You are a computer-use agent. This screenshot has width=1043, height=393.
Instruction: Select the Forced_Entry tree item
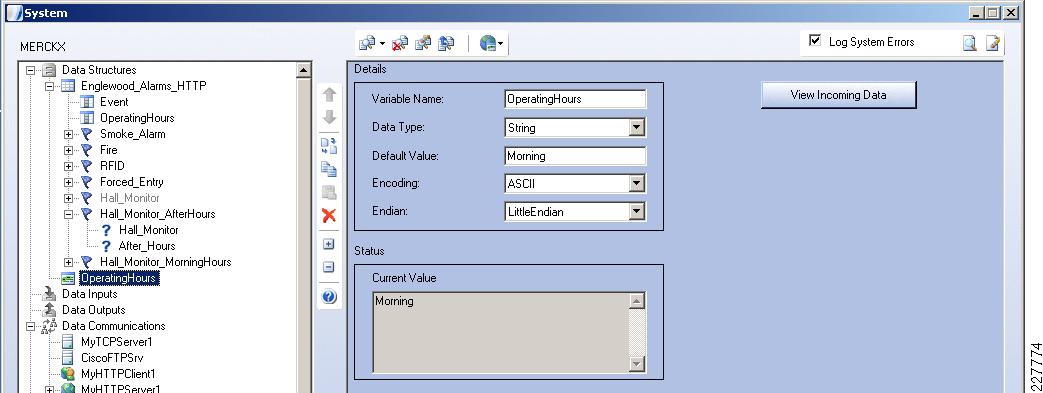pos(132,182)
